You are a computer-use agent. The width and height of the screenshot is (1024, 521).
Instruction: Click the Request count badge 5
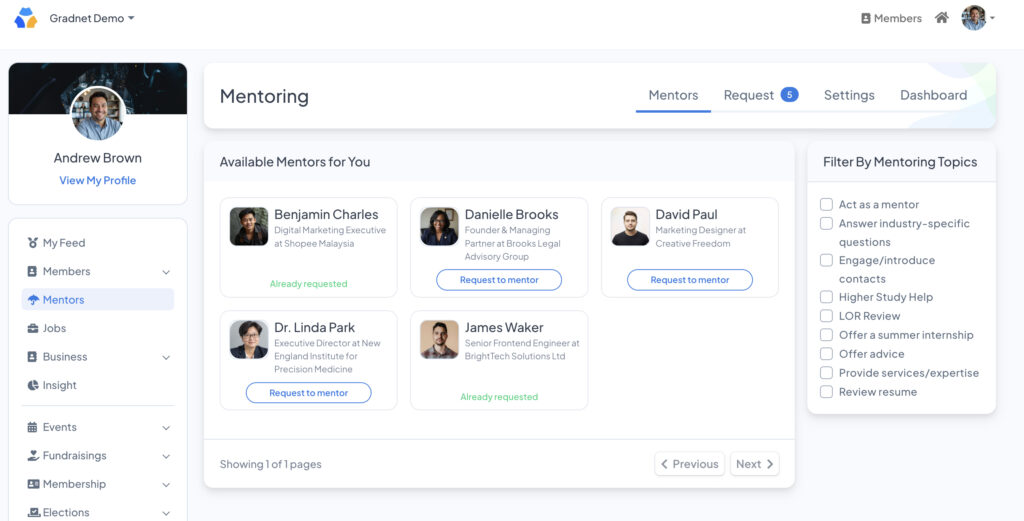click(x=790, y=95)
